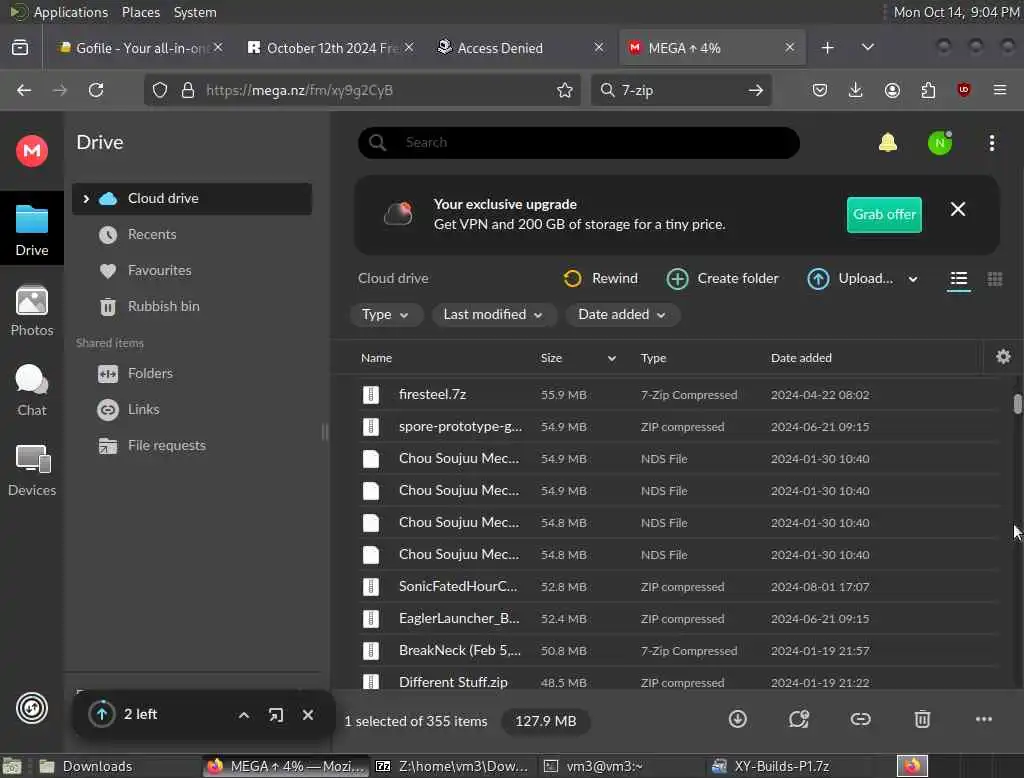Viewport: 1024px width, 778px height.
Task: Open Links in sidebar
Action: click(x=191, y=410)
